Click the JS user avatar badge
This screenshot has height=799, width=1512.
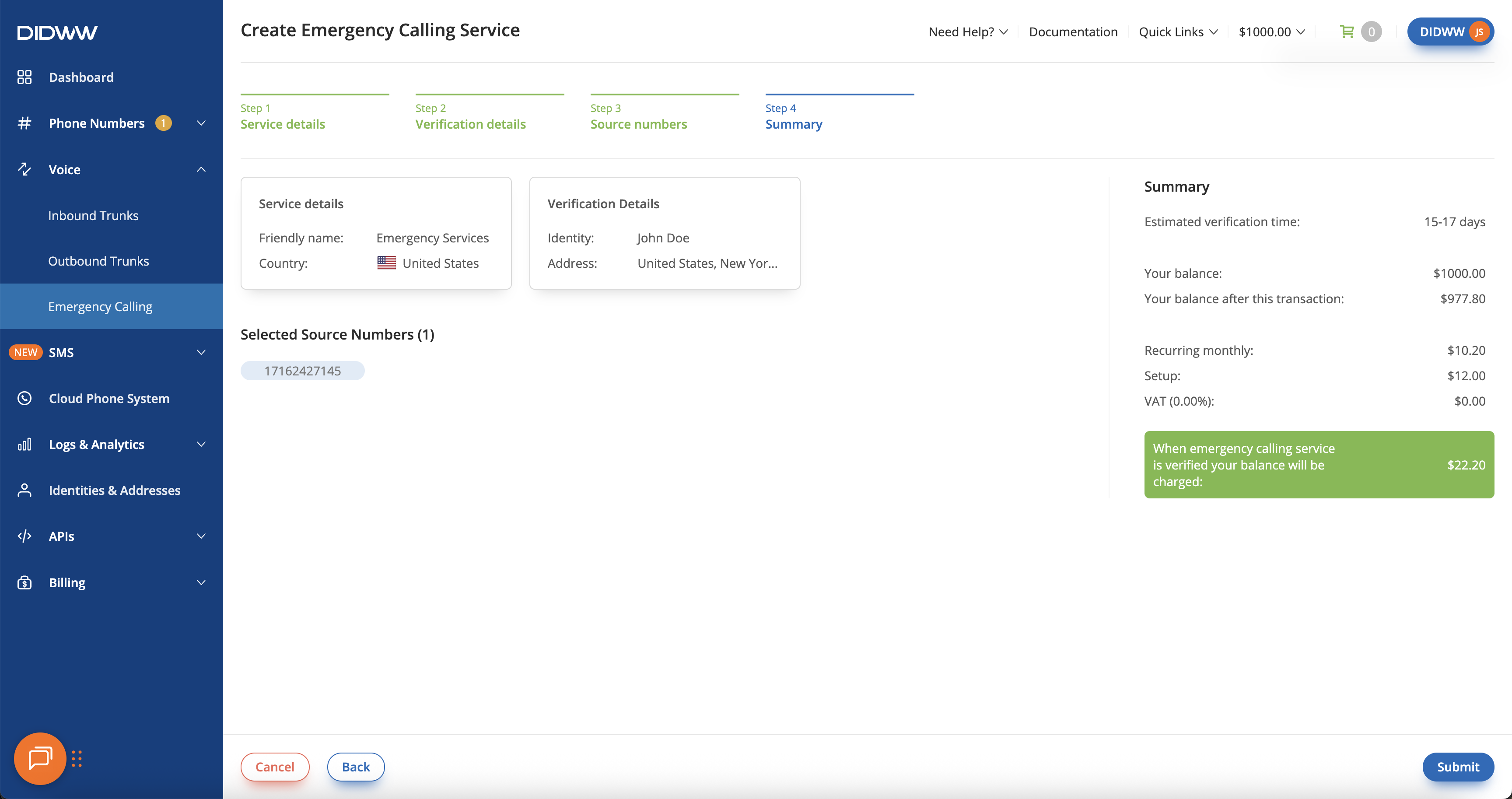click(1479, 32)
